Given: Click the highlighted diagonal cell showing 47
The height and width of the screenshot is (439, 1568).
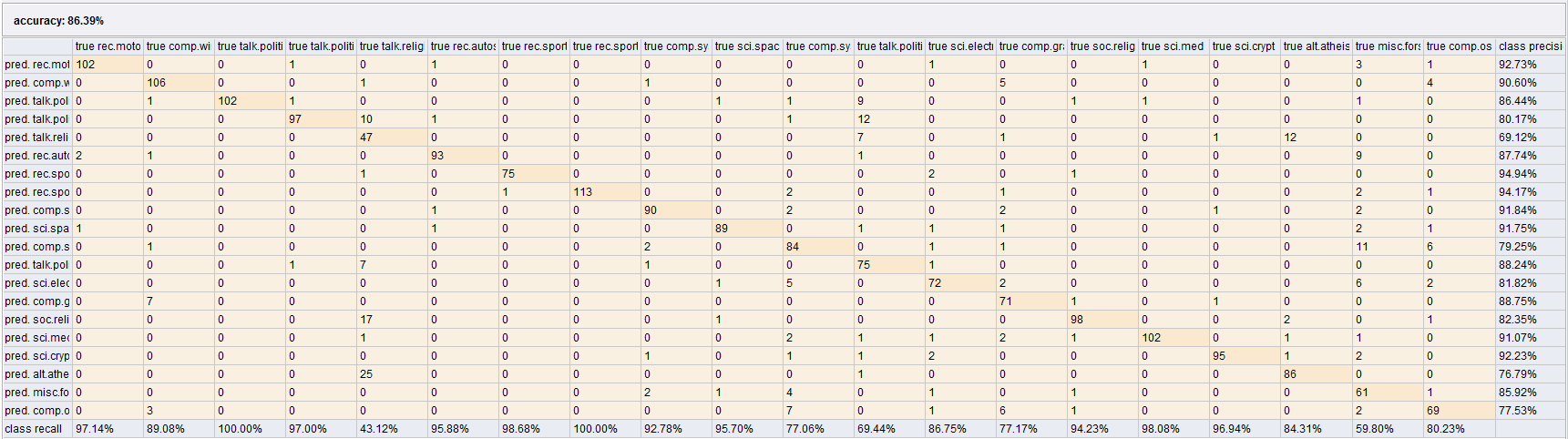Looking at the screenshot, I should point(392,138).
